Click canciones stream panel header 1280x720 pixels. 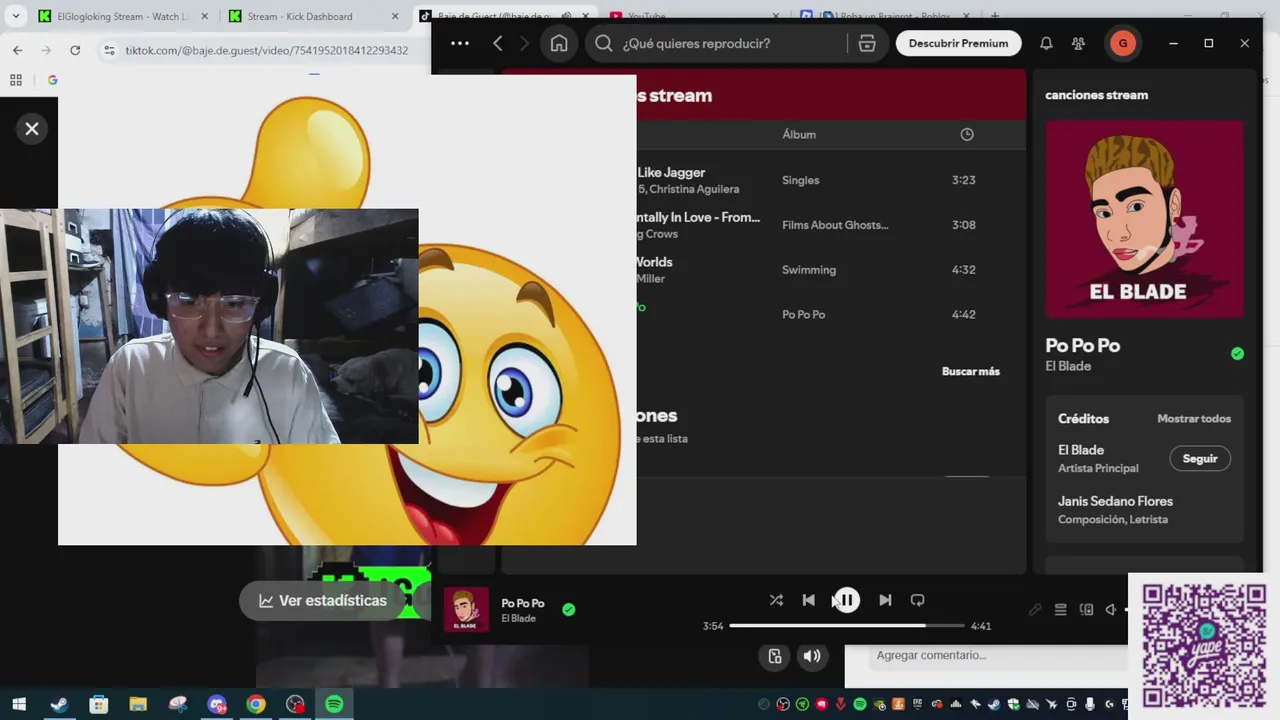click(1096, 95)
